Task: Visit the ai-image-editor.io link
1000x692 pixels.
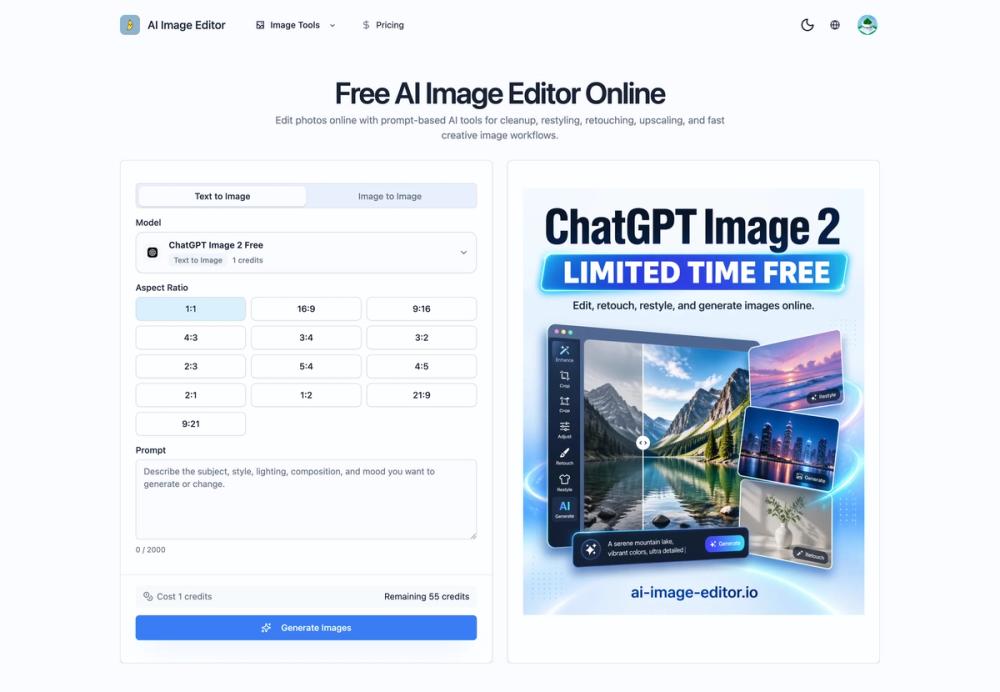Action: [x=693, y=591]
